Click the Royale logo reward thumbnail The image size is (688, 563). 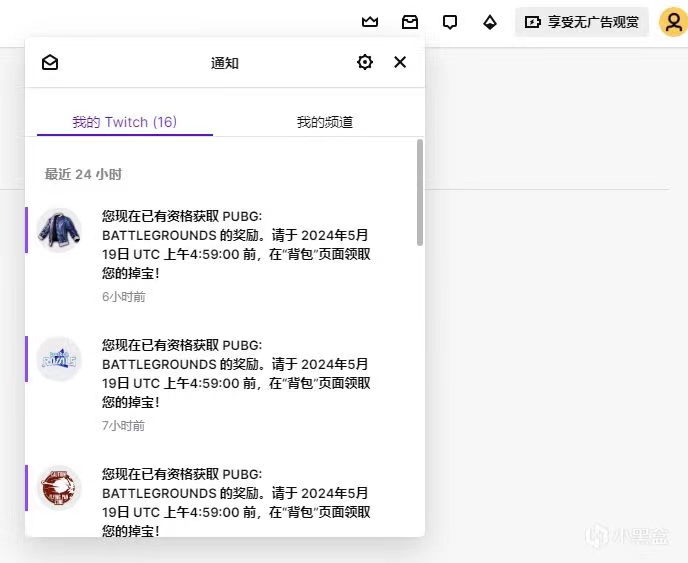point(58,359)
